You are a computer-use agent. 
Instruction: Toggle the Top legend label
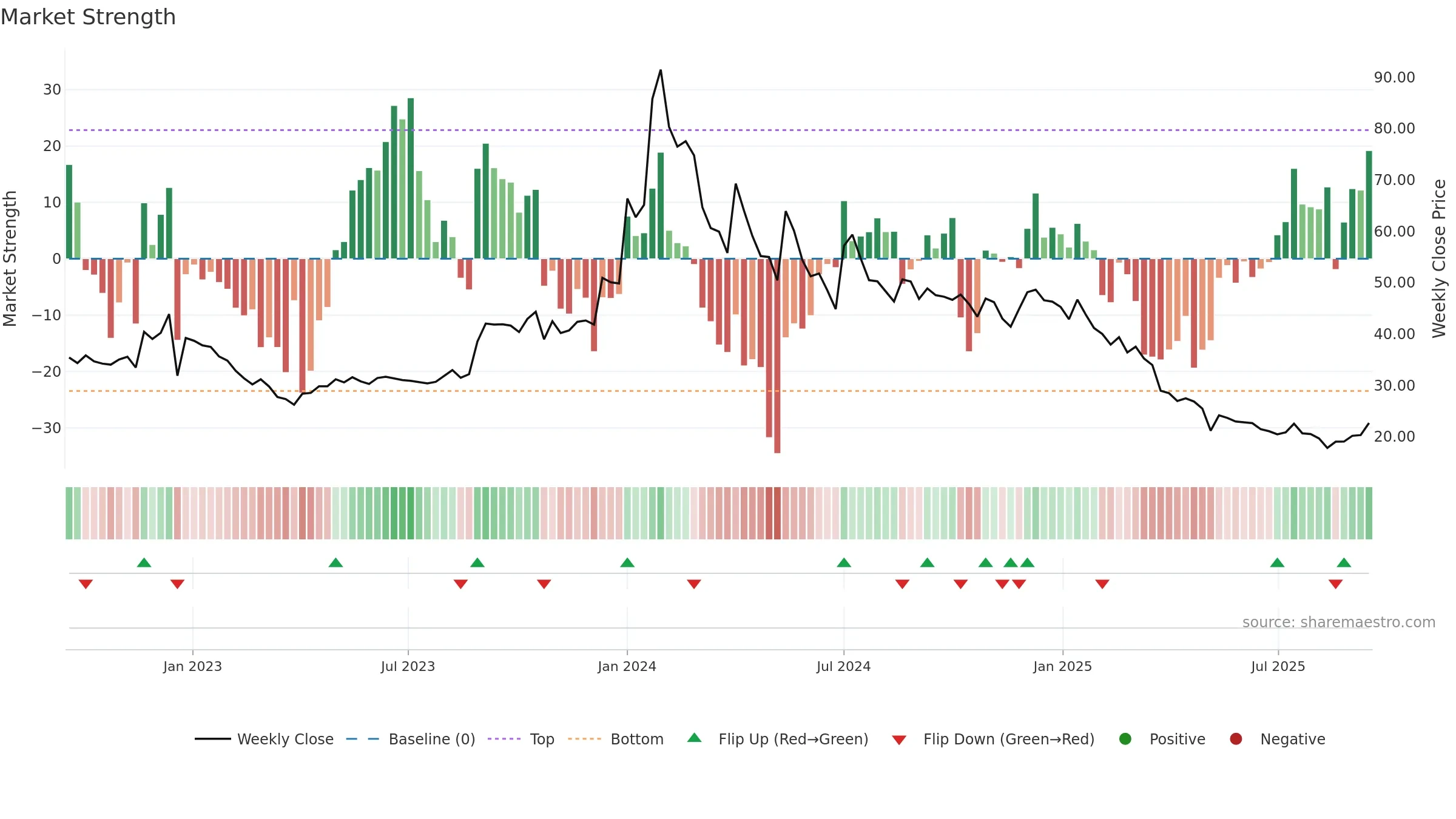tap(542, 739)
